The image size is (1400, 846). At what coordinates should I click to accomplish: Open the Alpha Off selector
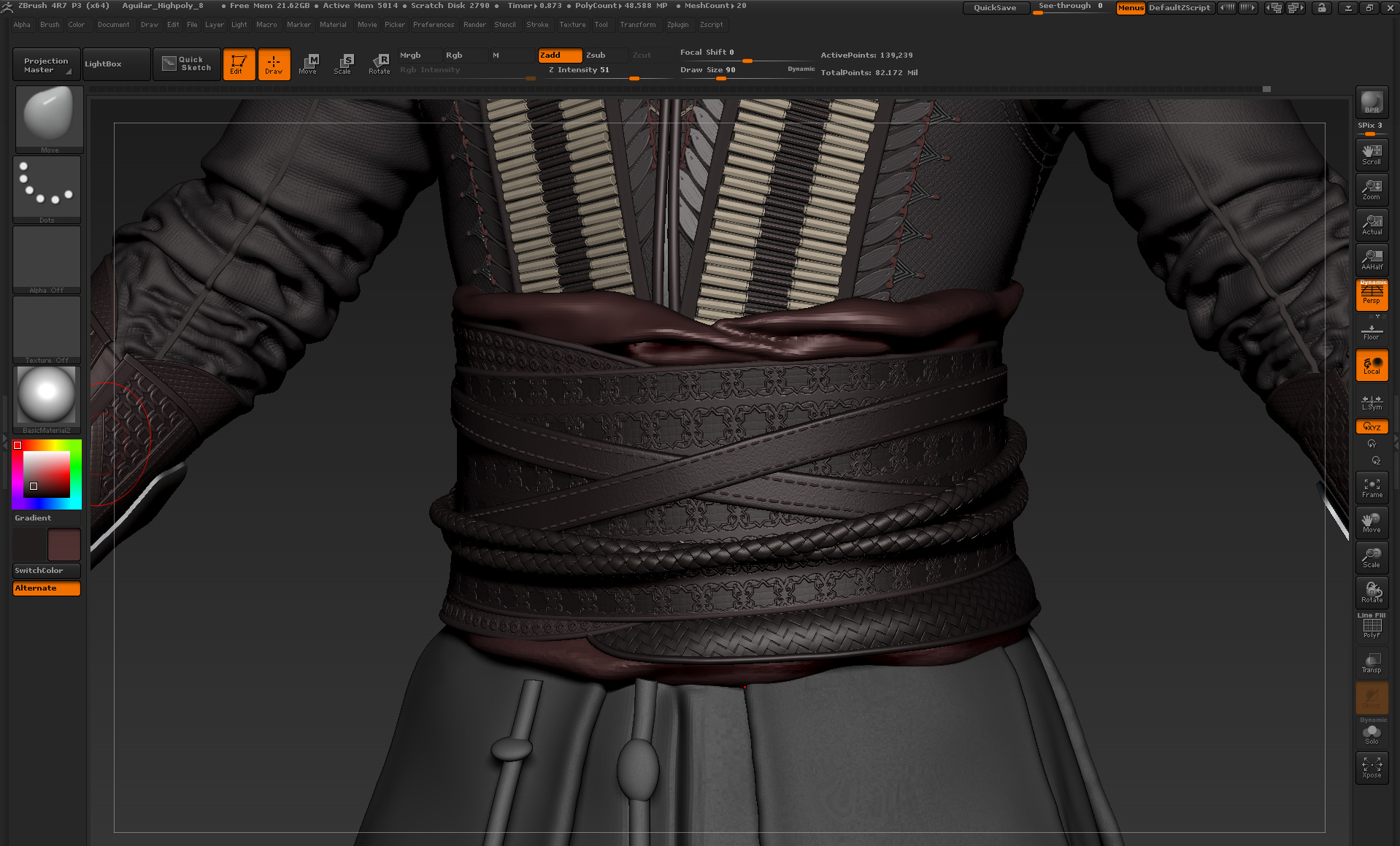point(47,259)
